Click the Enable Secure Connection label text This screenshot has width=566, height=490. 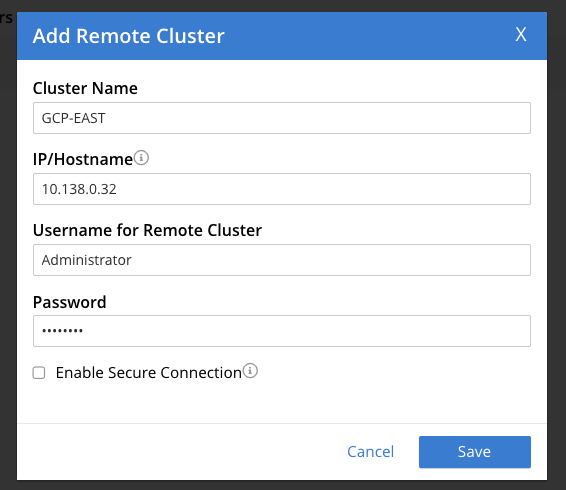click(x=149, y=373)
